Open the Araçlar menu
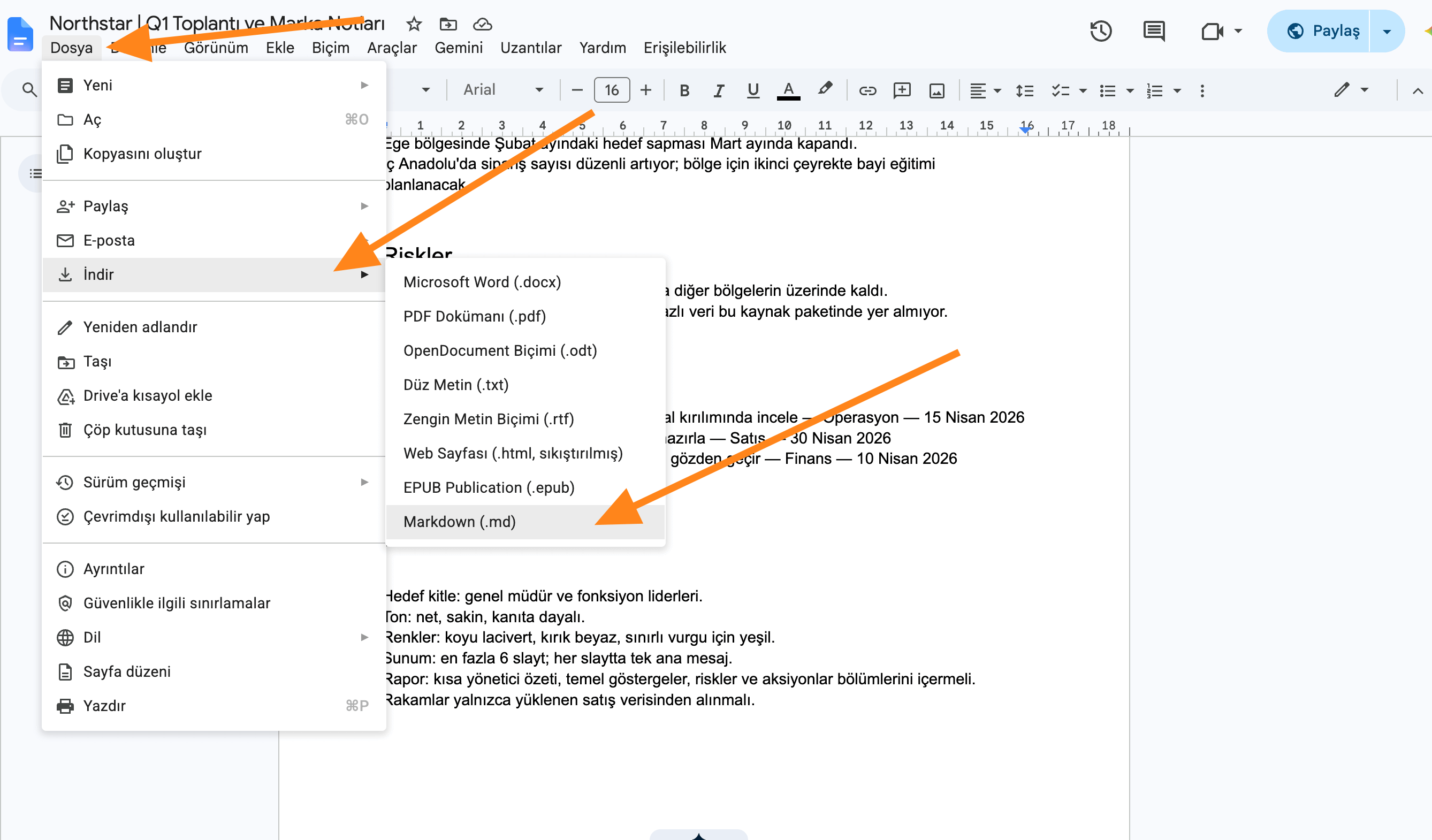The image size is (1432, 840). 392,48
